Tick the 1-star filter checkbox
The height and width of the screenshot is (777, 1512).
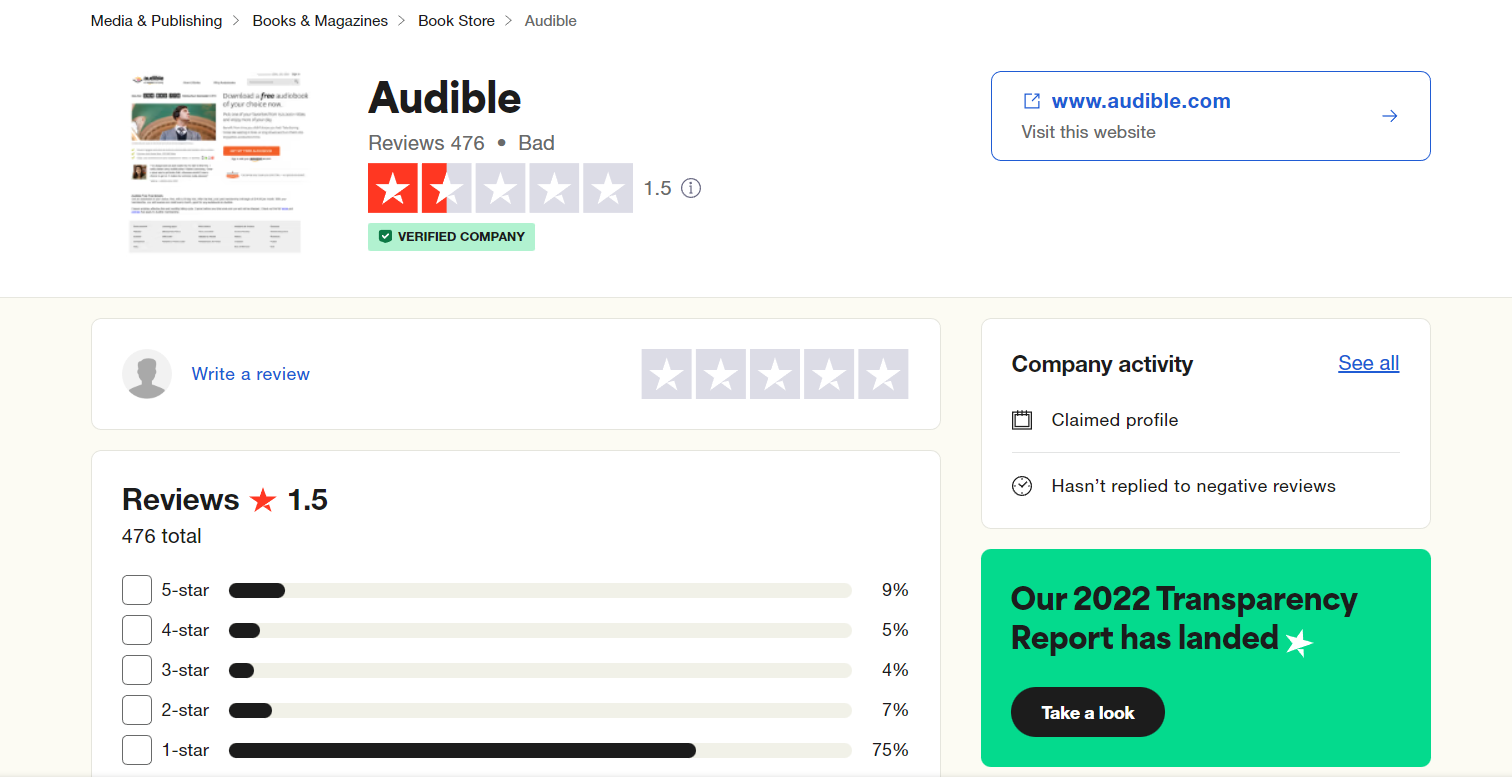[x=137, y=750]
